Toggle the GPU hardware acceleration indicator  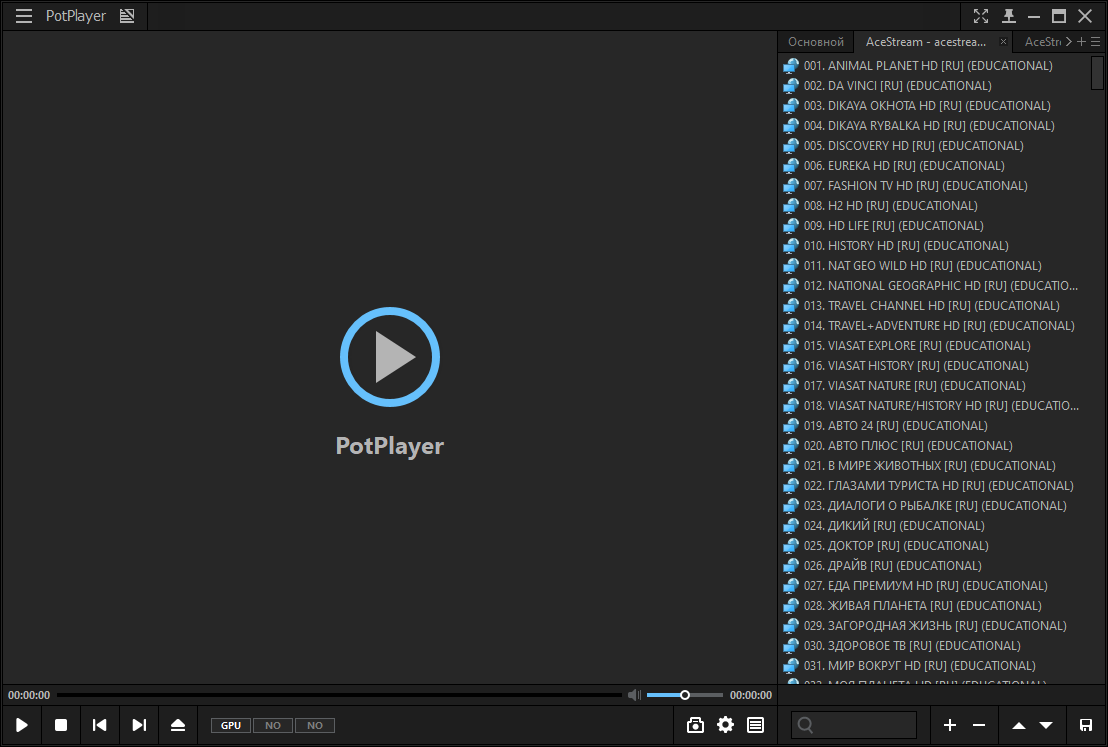(x=231, y=725)
